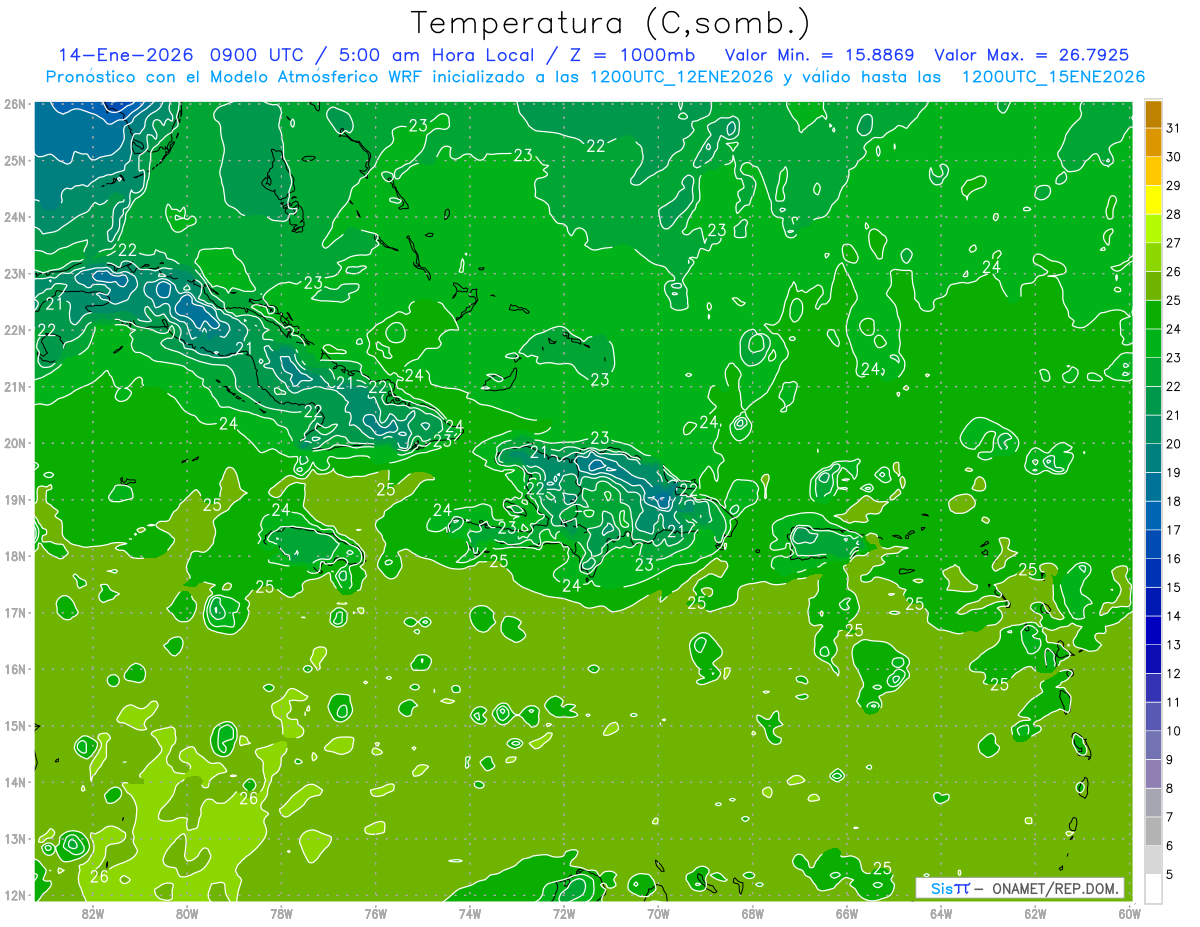
Task: Click the '16N' latitude axis label
Action: 15,669
